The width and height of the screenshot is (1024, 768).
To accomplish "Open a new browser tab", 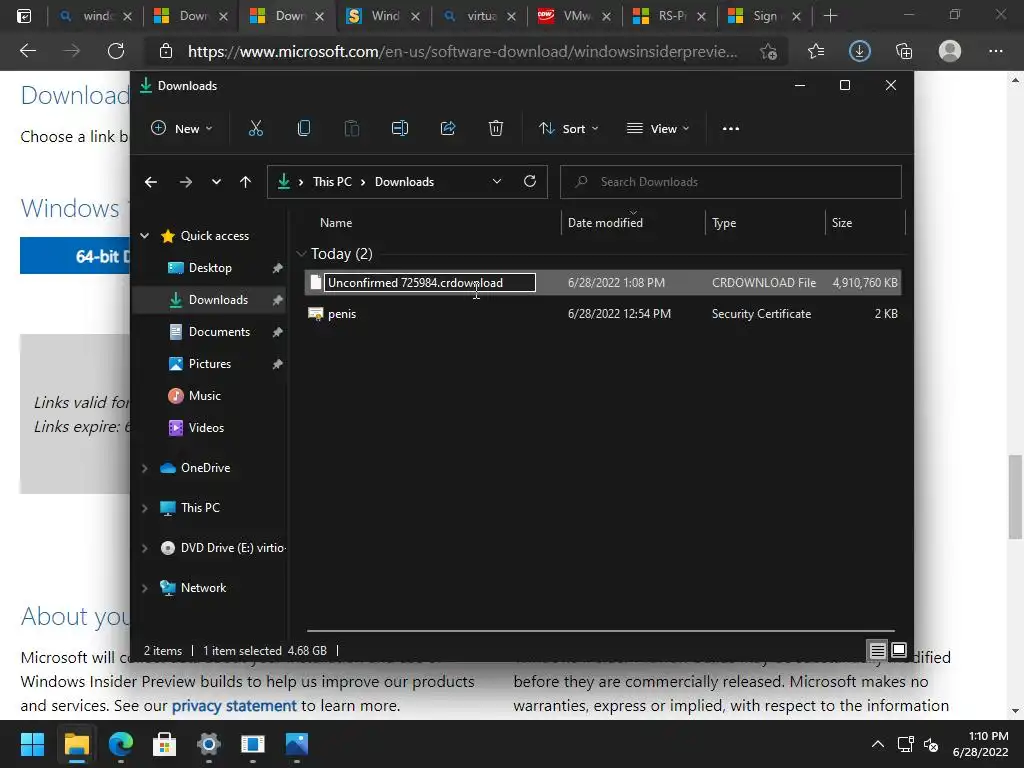I will (830, 16).
